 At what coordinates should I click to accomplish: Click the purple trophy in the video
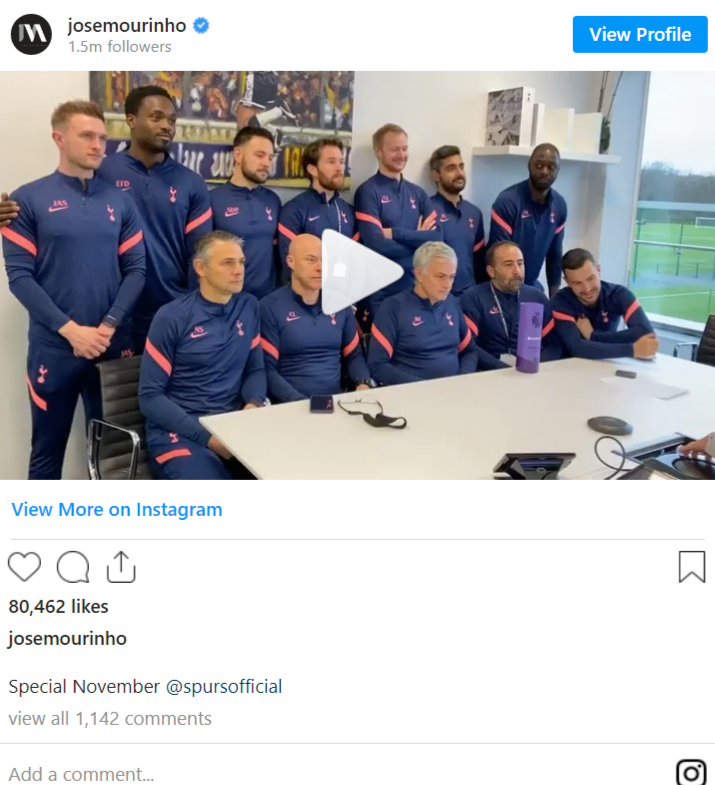(530, 337)
